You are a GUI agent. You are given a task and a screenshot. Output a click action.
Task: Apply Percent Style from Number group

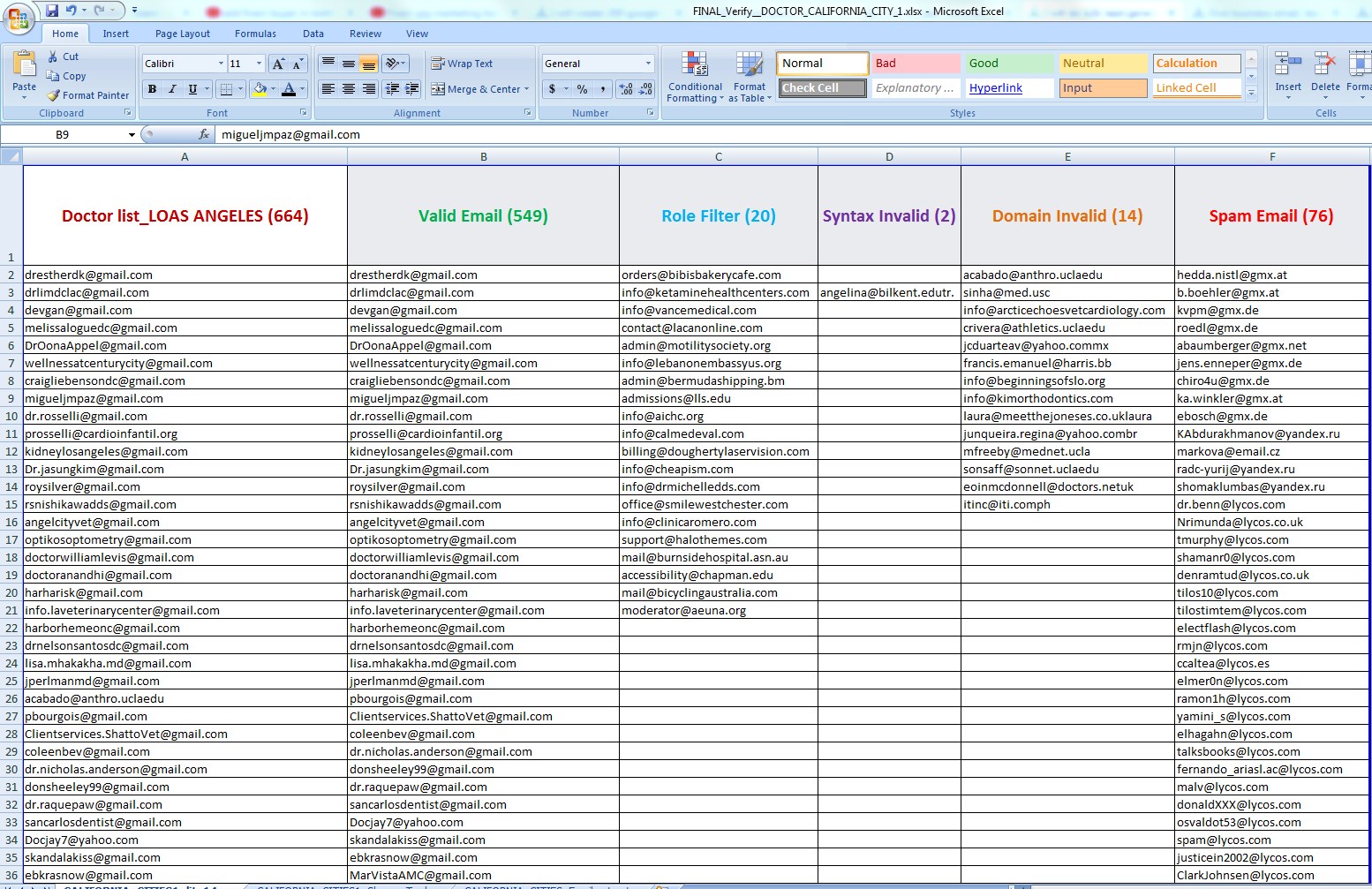(580, 89)
